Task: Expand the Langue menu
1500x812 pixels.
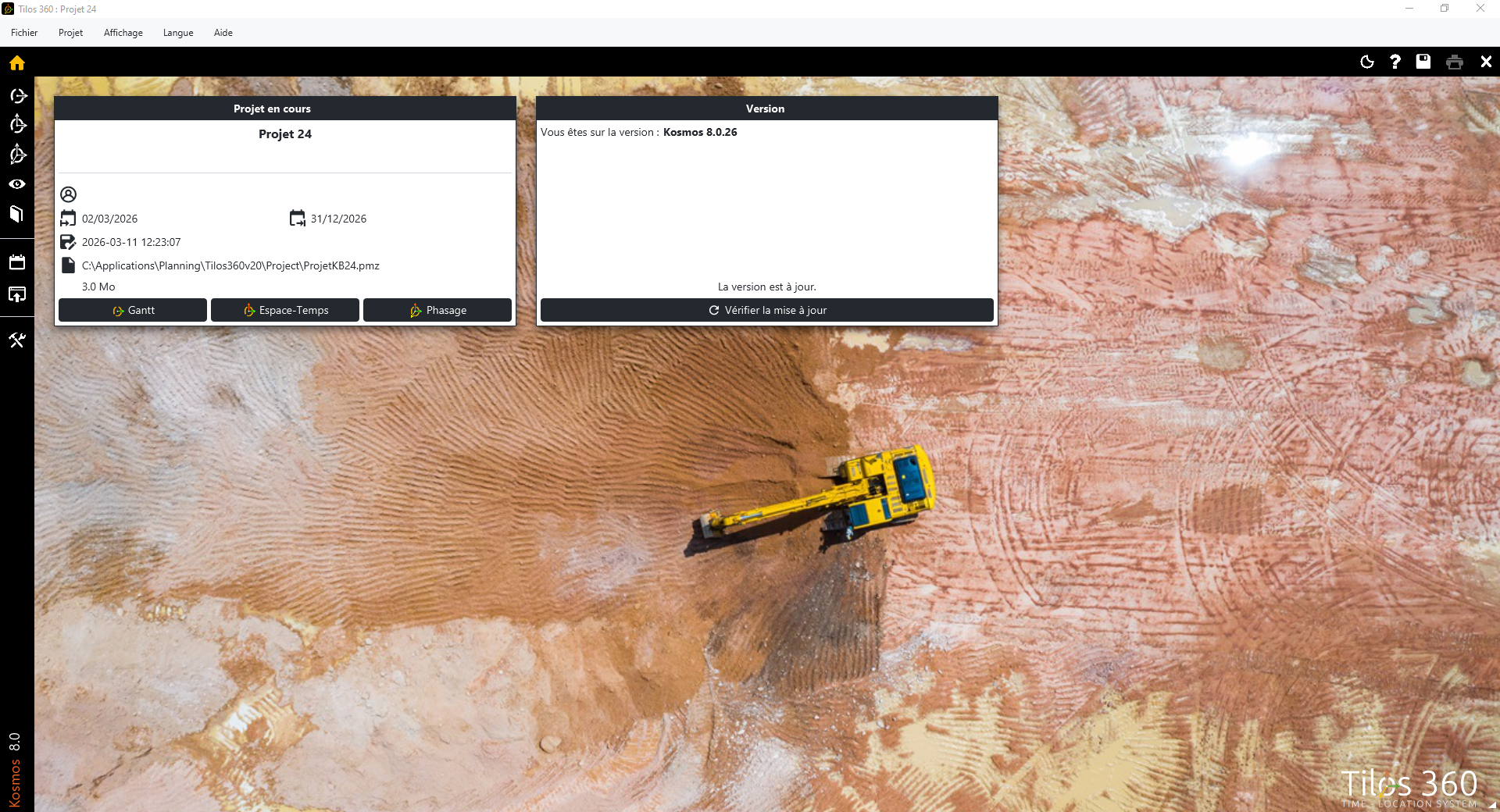Action: 178,33
